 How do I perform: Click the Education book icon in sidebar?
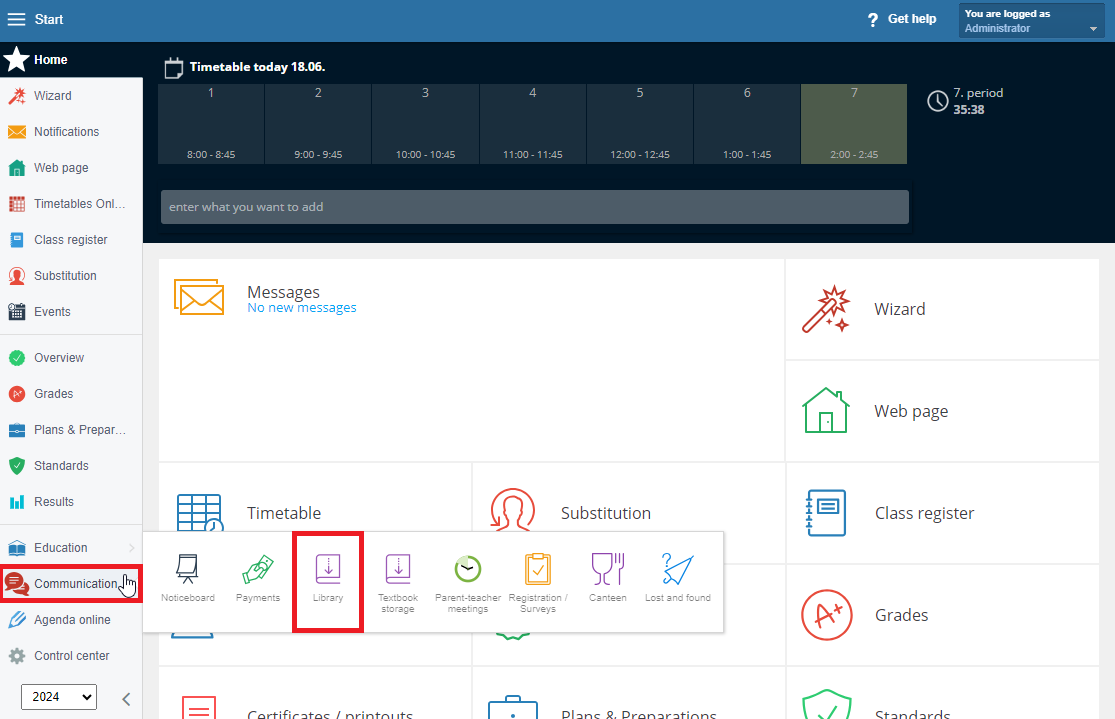(x=16, y=548)
